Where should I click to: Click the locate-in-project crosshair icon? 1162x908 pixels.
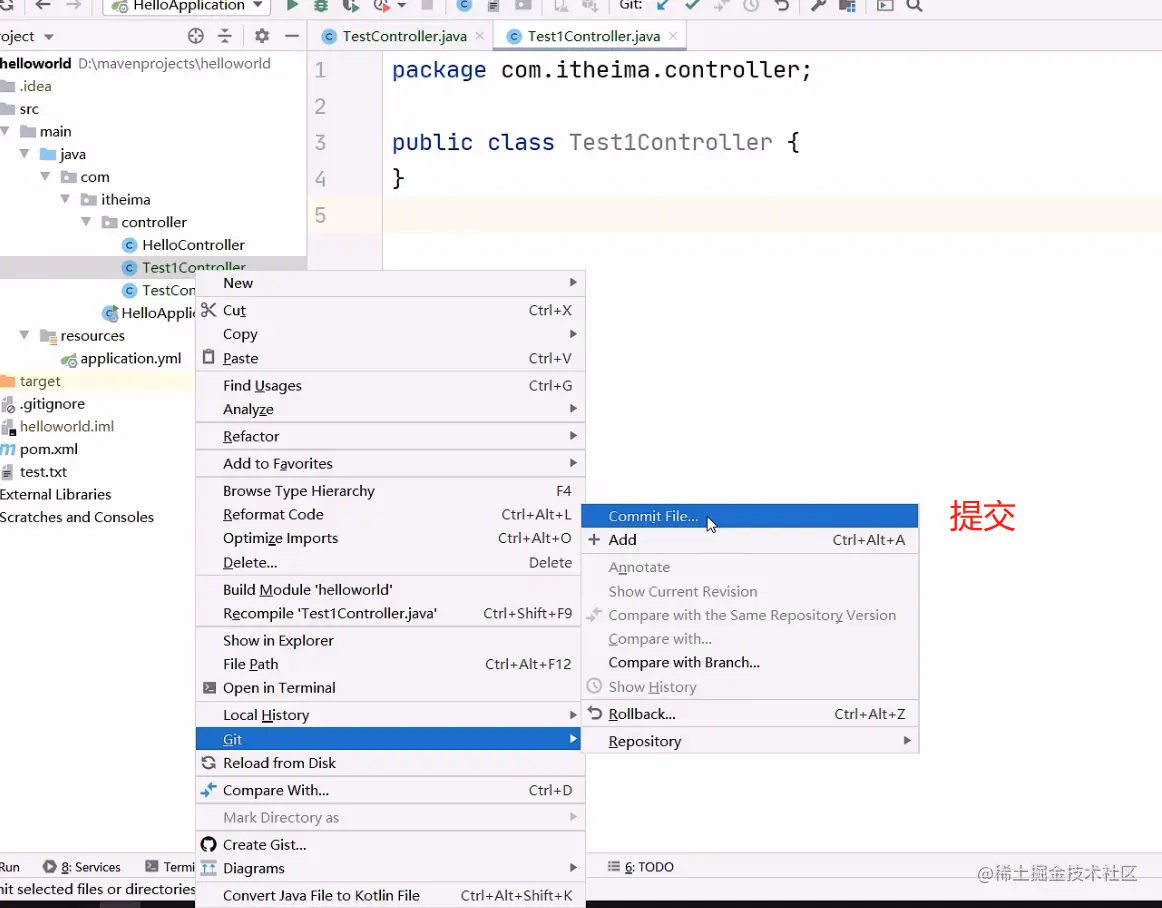[196, 36]
